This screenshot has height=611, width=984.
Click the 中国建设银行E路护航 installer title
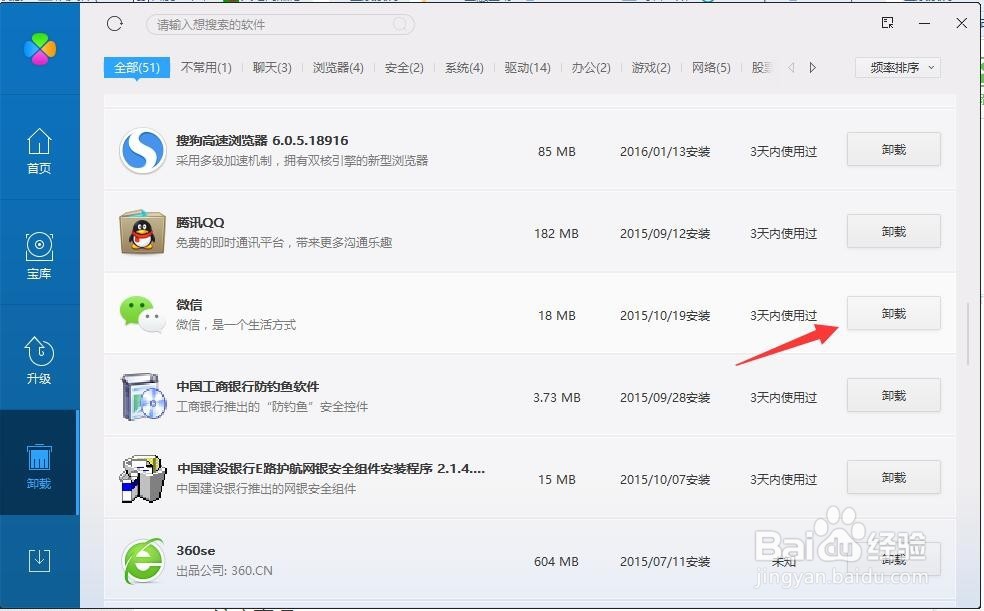click(331, 469)
